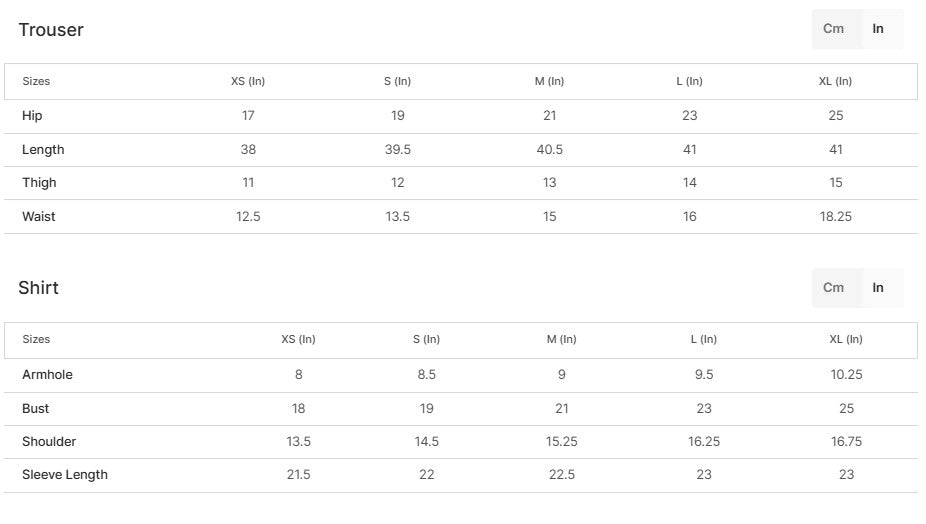Select the Length row label in Trouser table

click(43, 150)
